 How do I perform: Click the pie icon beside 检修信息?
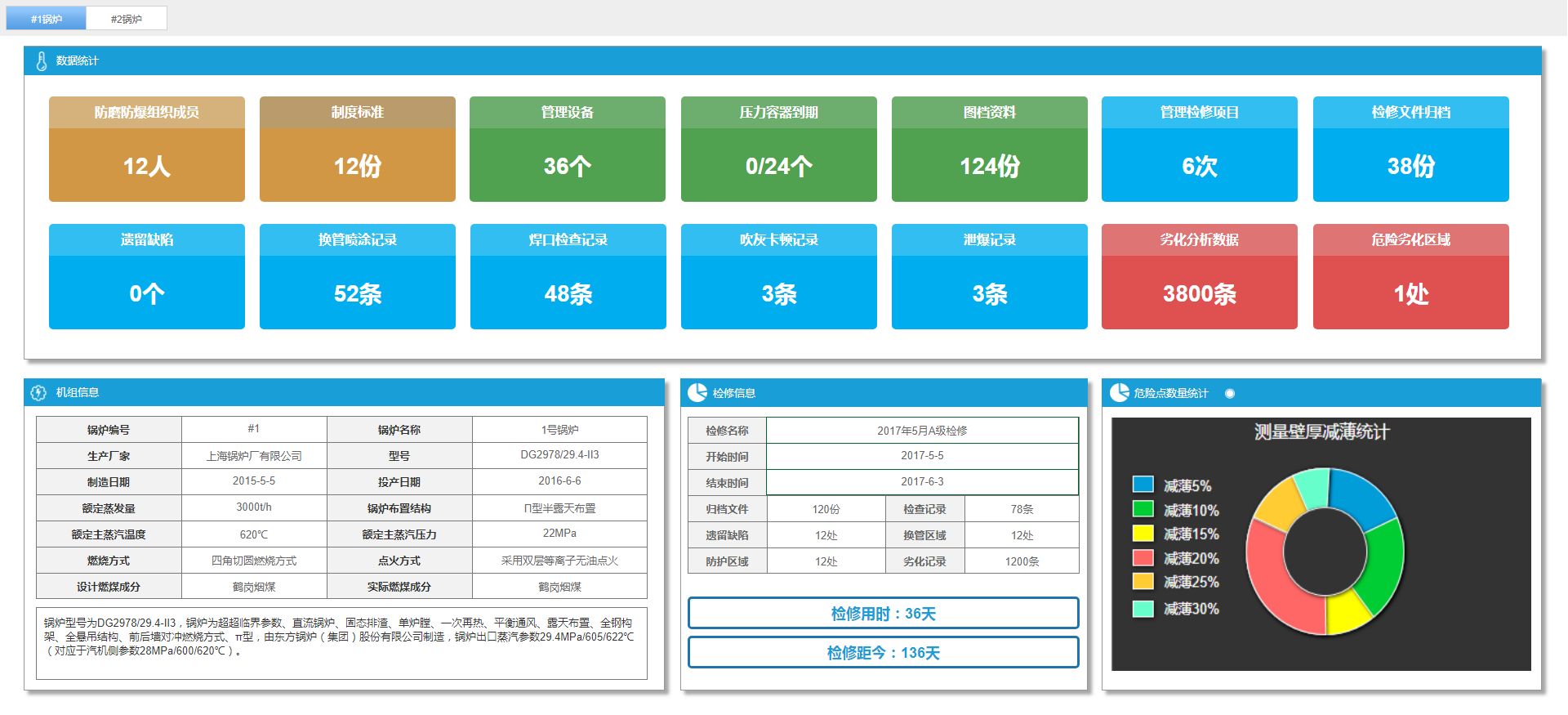pyautogui.click(x=697, y=393)
